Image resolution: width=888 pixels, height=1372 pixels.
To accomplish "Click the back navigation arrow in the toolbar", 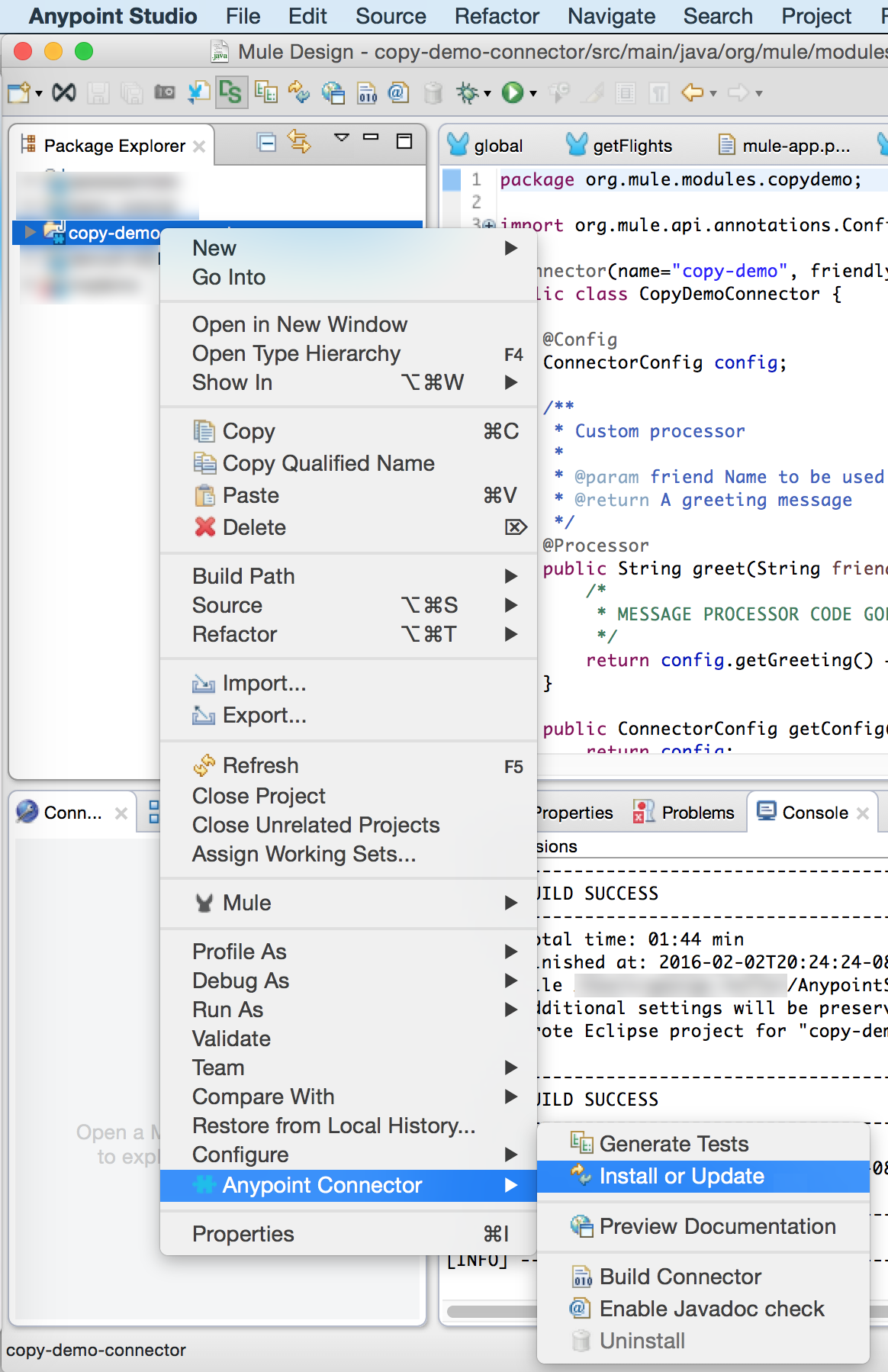I will click(693, 93).
